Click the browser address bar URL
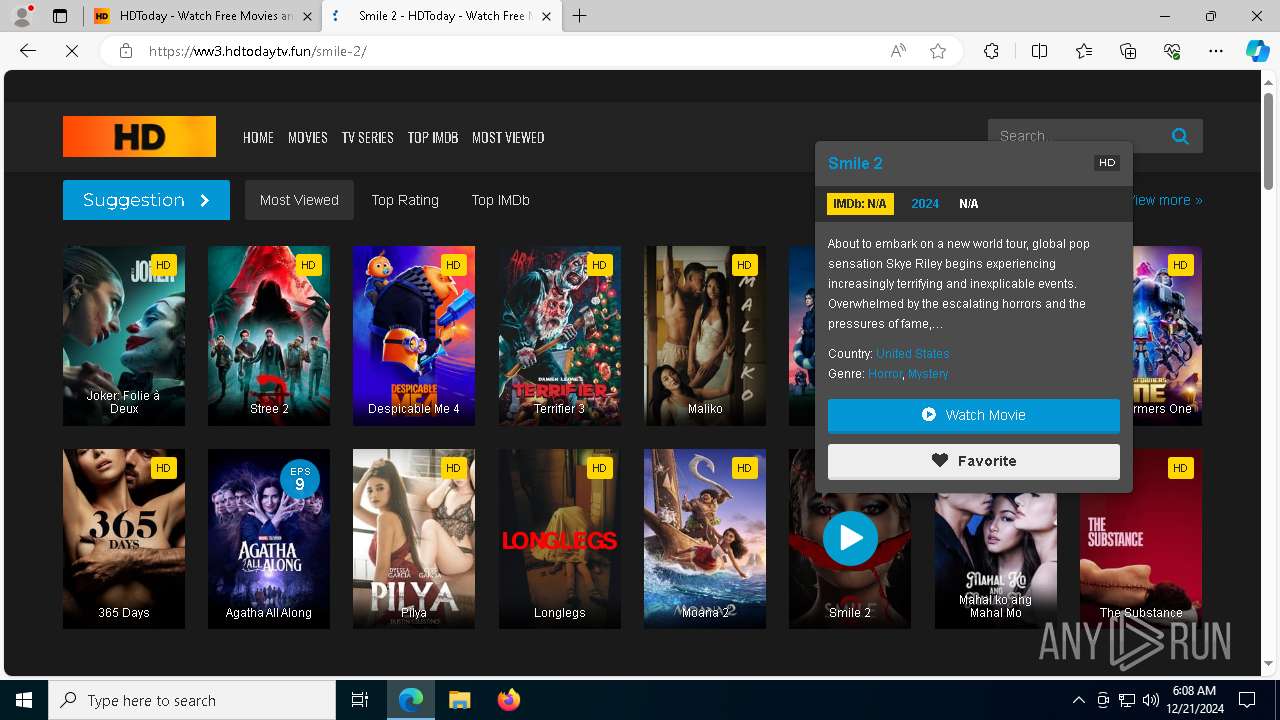 (x=258, y=51)
